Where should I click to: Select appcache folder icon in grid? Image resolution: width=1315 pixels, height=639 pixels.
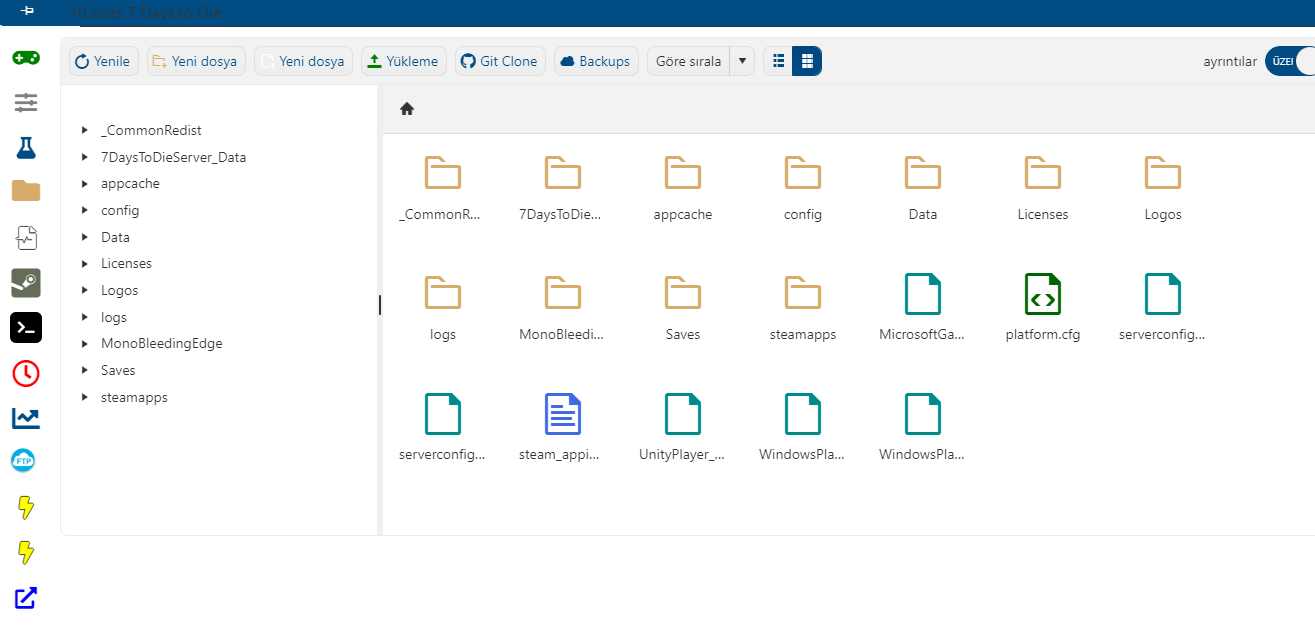[x=683, y=173]
